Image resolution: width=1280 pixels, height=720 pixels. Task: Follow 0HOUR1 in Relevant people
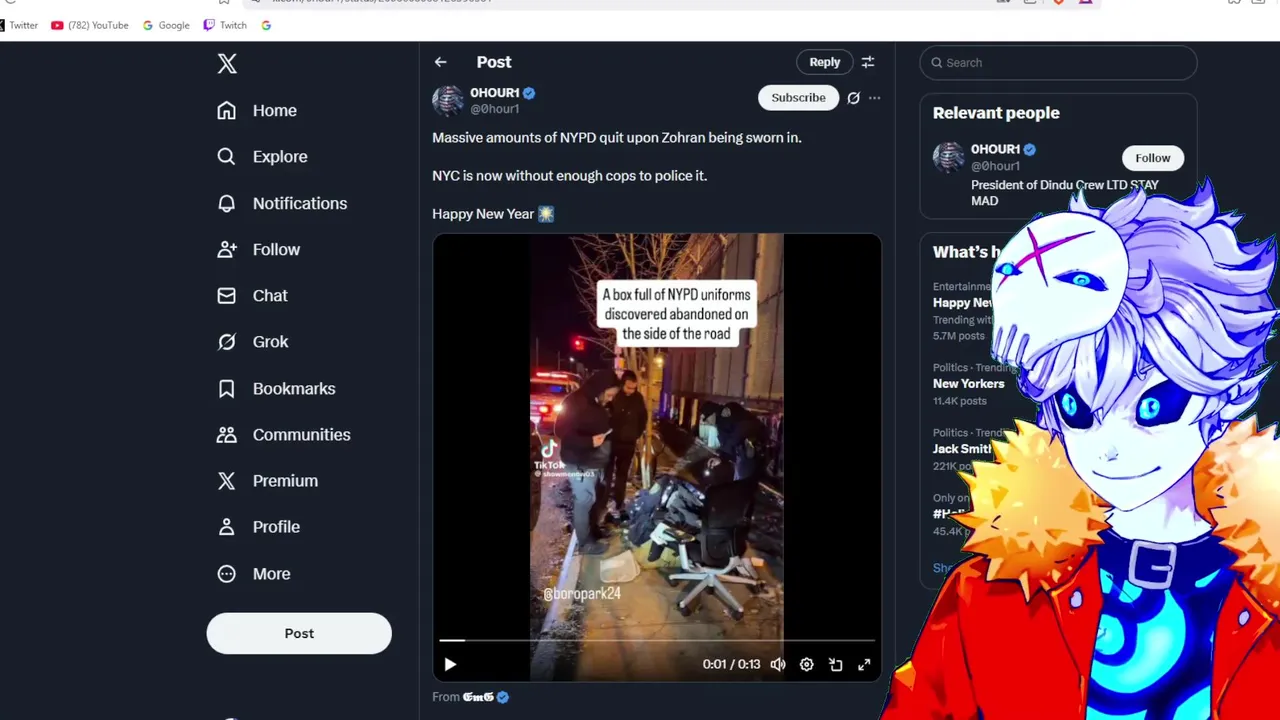click(x=1152, y=158)
